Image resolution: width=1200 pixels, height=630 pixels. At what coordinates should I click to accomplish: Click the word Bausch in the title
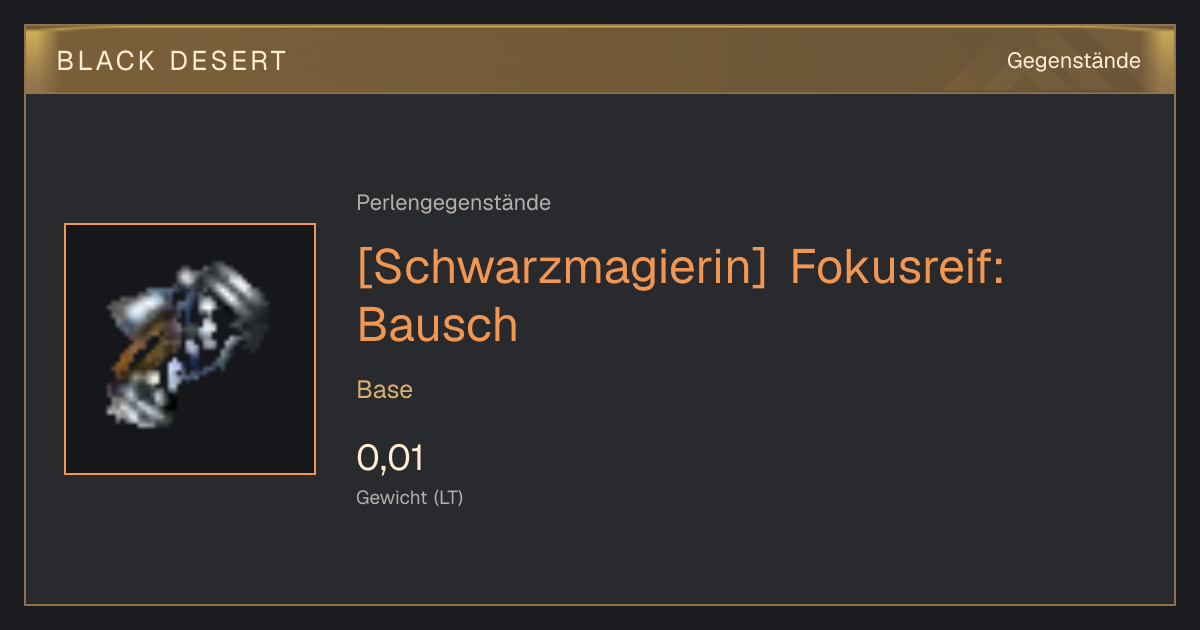pyautogui.click(x=437, y=324)
